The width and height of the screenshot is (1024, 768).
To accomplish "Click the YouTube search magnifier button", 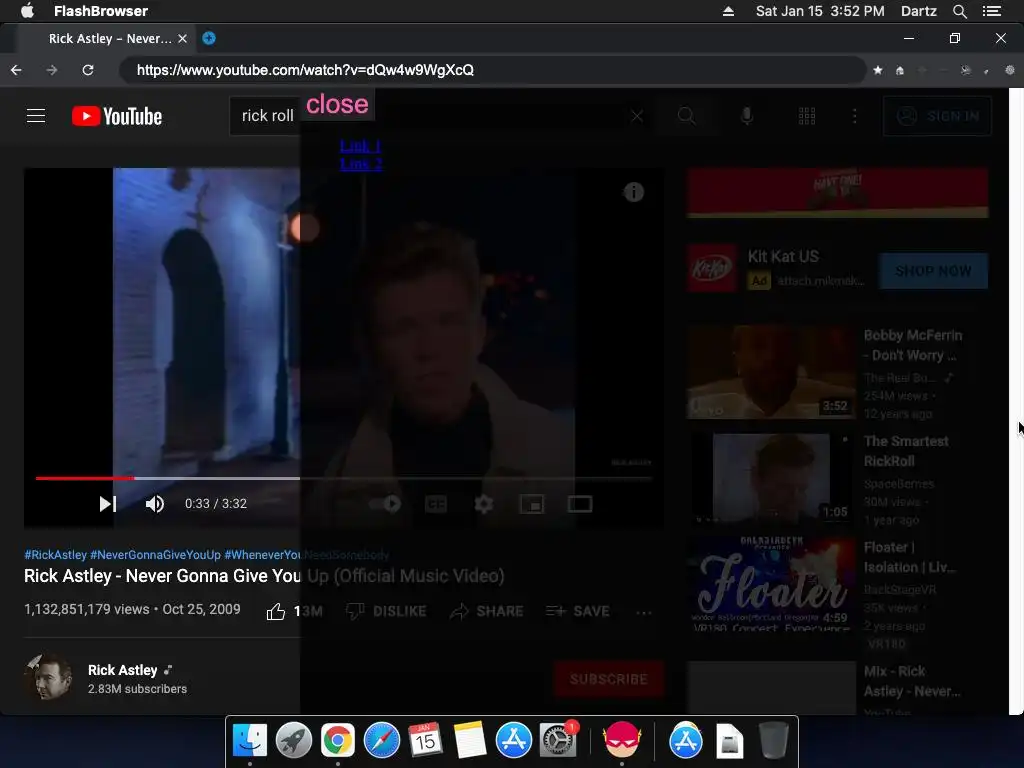I will [x=686, y=116].
